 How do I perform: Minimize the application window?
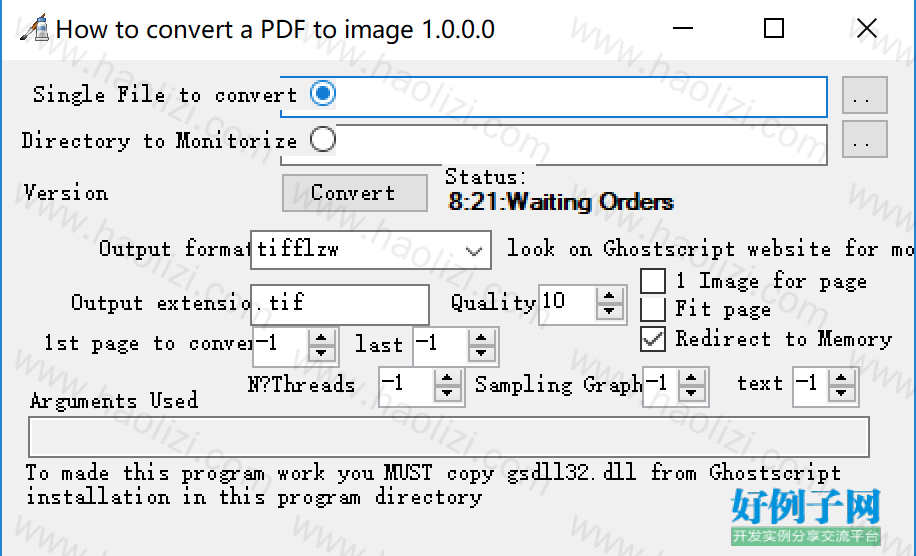tap(682, 28)
